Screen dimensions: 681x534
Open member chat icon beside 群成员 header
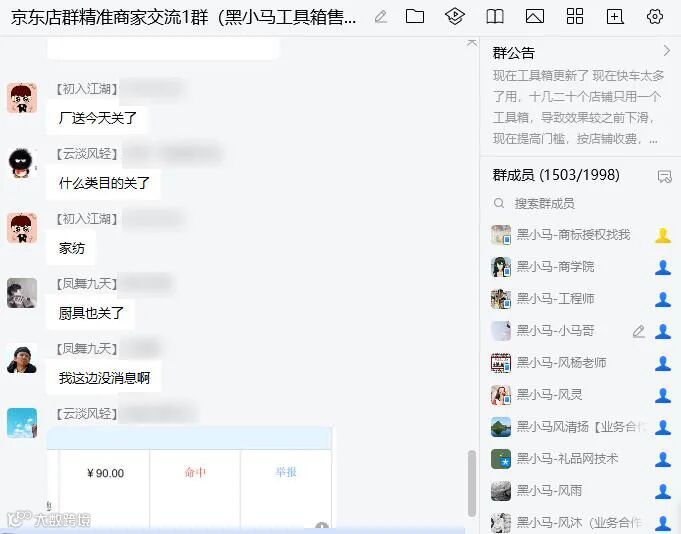tap(664, 176)
